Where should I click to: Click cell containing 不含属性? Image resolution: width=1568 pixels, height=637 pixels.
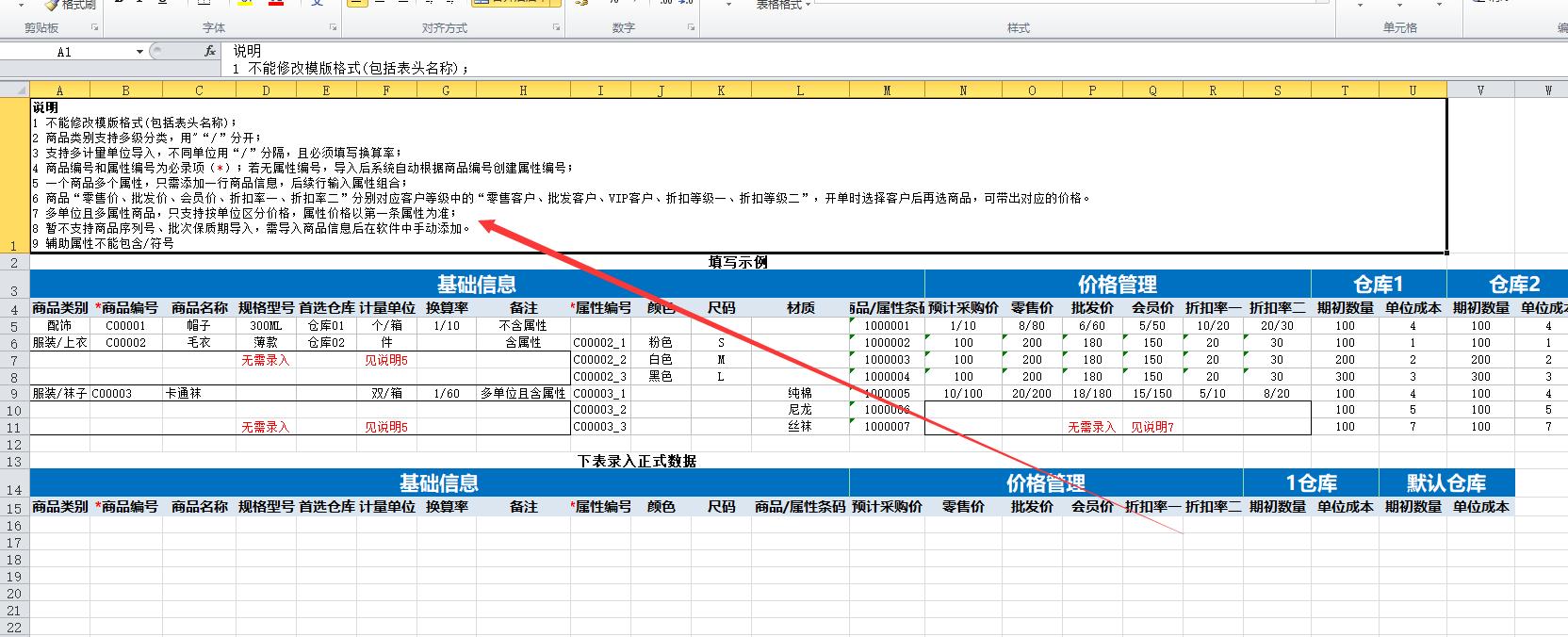(x=523, y=326)
